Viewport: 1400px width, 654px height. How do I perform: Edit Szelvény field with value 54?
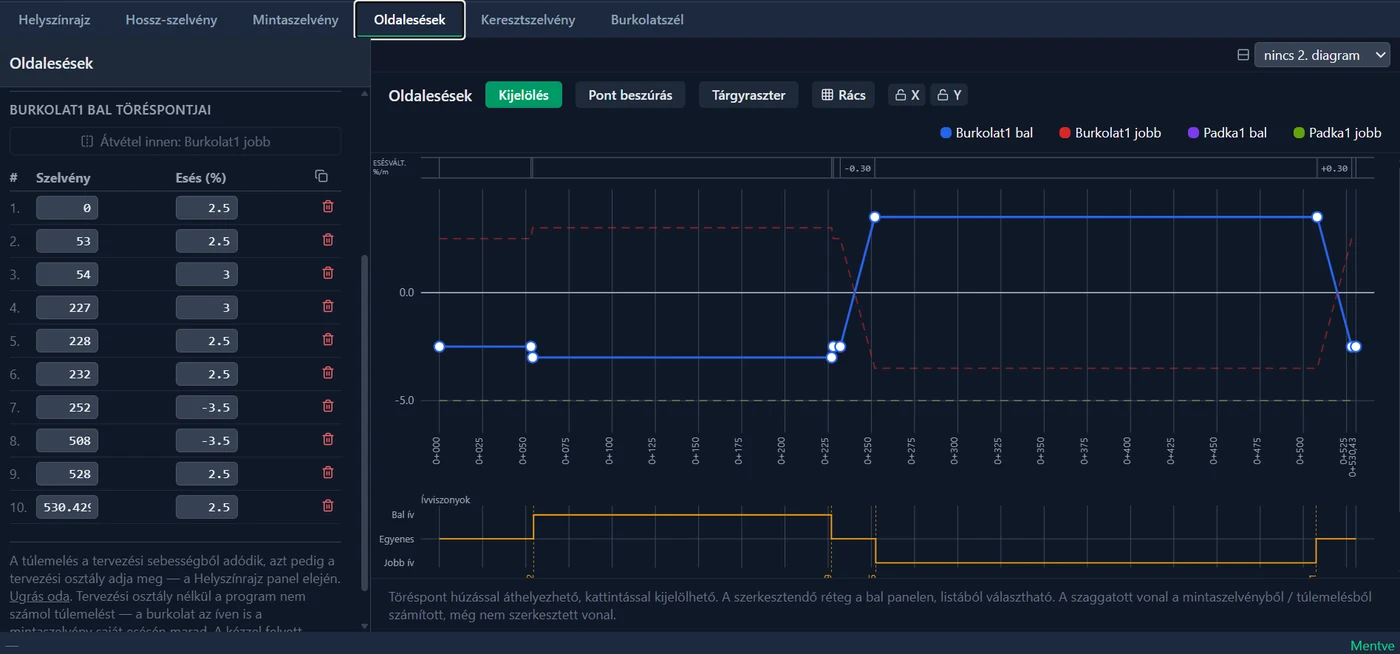(x=67, y=274)
